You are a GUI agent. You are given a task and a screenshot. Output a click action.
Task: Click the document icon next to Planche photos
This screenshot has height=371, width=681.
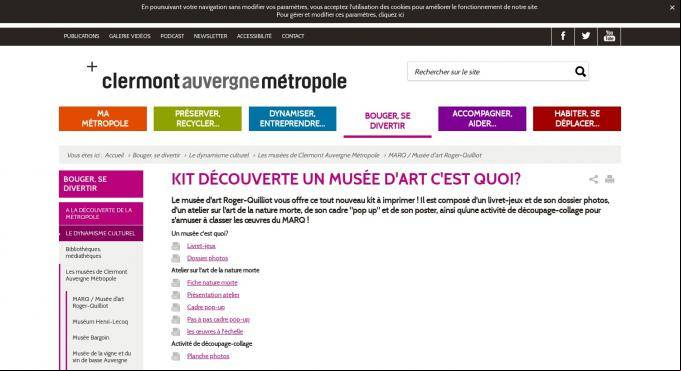175,356
